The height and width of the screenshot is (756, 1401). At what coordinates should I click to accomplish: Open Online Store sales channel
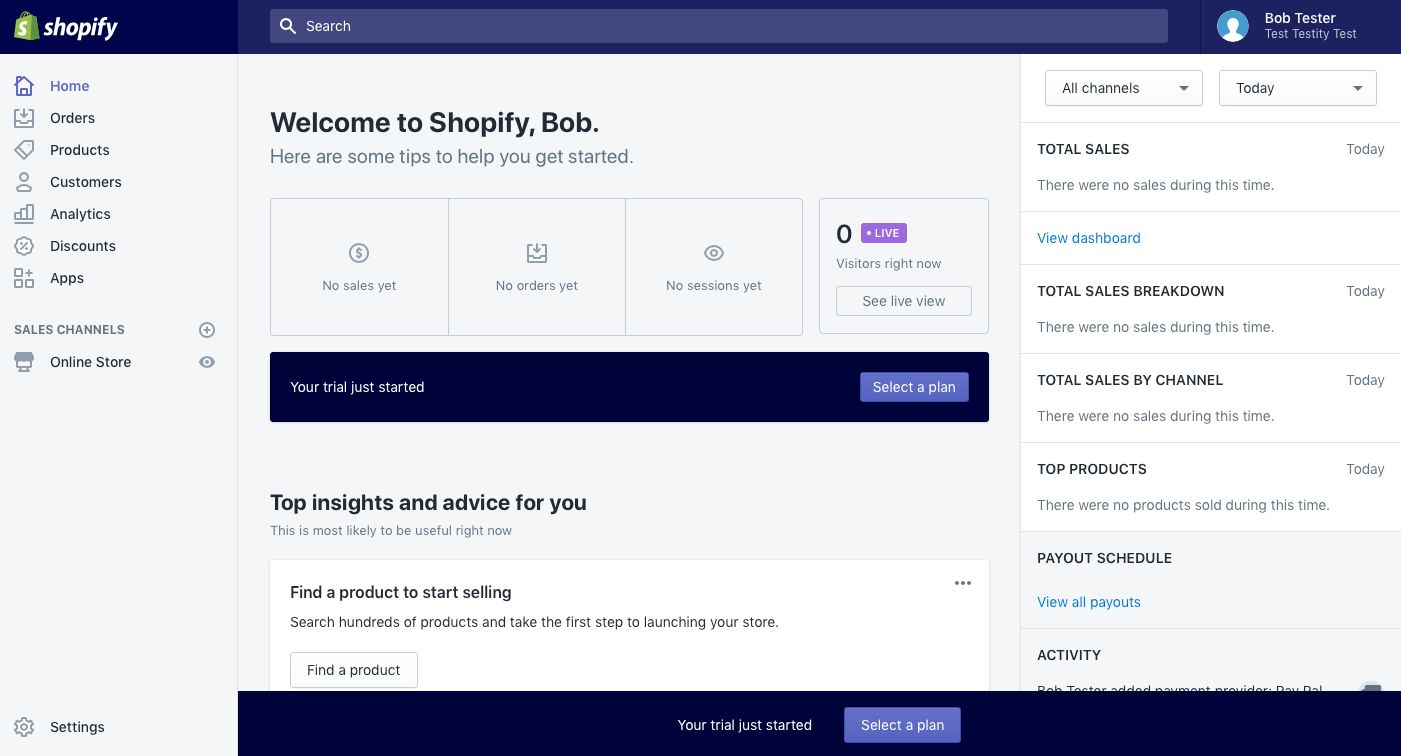90,362
